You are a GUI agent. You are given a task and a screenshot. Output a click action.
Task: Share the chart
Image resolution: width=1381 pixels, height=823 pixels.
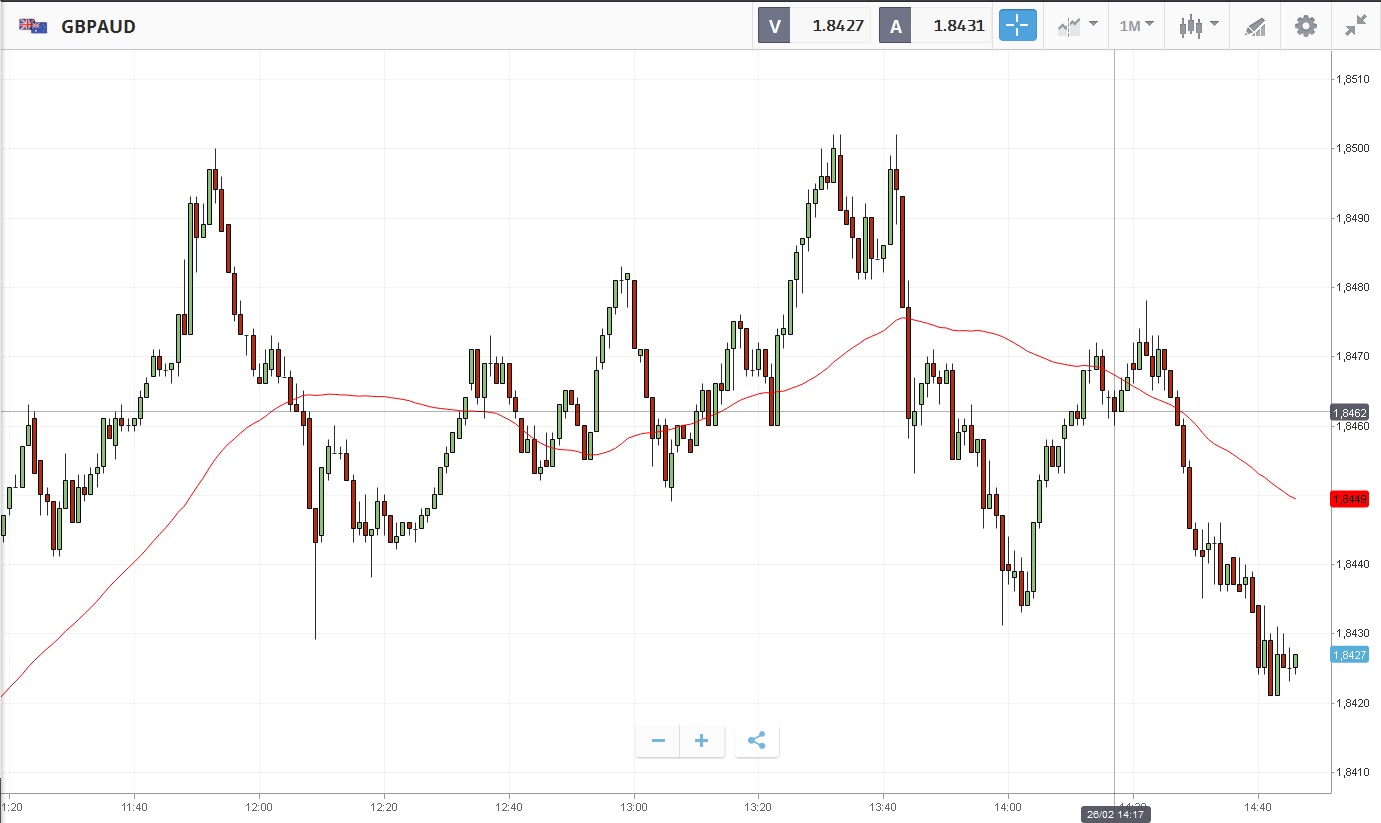pyautogui.click(x=757, y=741)
